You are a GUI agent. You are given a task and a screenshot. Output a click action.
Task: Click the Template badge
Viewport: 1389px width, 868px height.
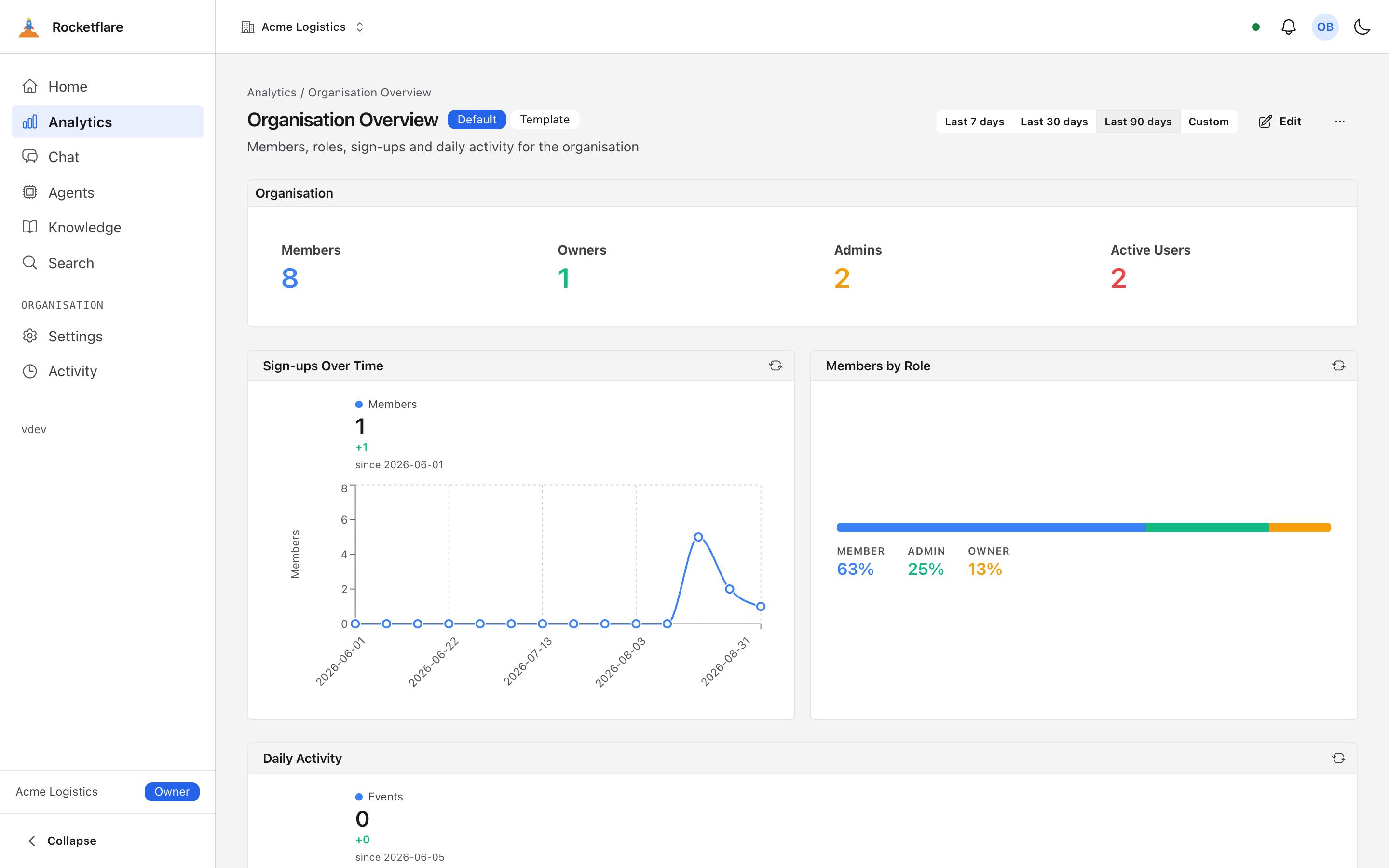pos(545,120)
